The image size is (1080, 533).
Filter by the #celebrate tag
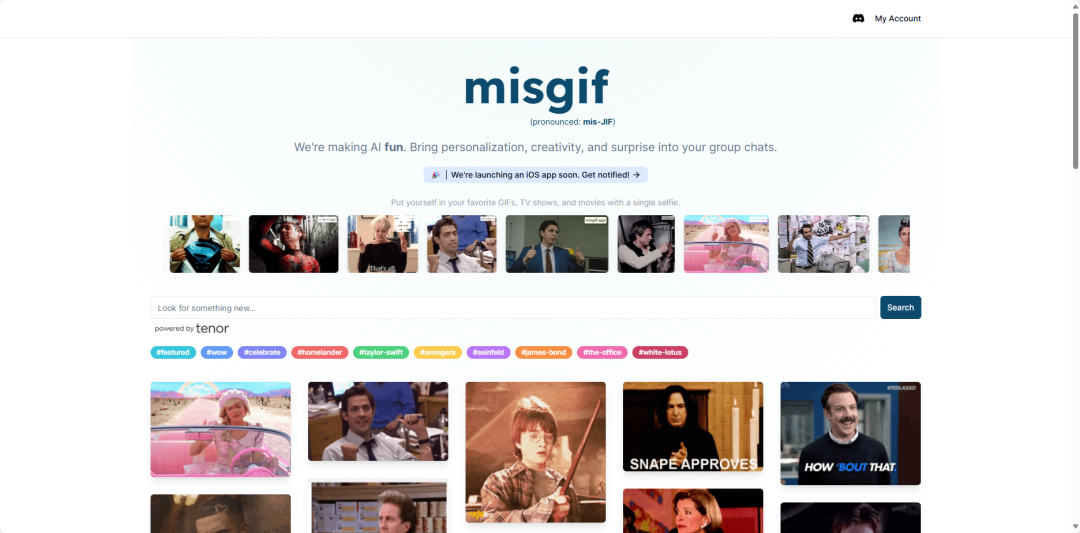[262, 353]
